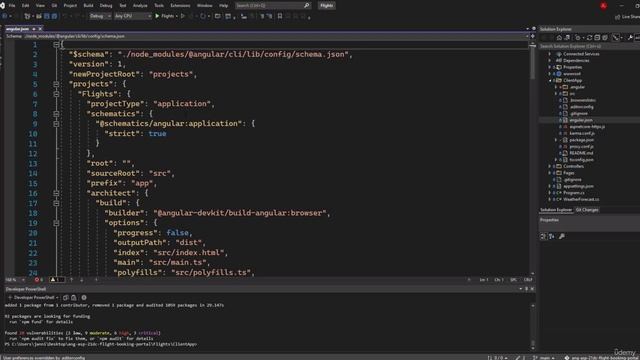The image size is (640, 360).
Task: Click Solution Explorer show all files icon
Action: click(605, 38)
